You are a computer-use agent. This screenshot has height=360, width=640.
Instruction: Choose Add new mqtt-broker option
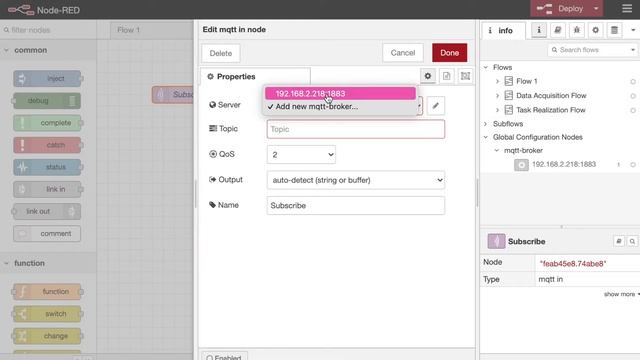340,107
